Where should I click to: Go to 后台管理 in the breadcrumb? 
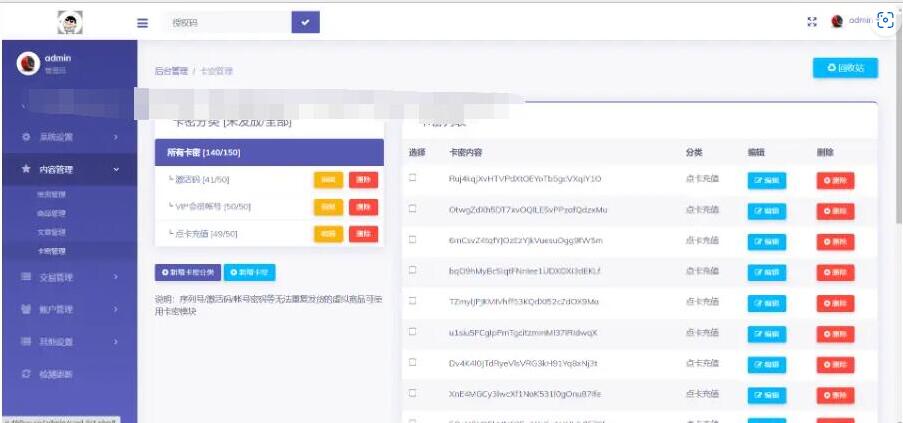pyautogui.click(x=171, y=71)
